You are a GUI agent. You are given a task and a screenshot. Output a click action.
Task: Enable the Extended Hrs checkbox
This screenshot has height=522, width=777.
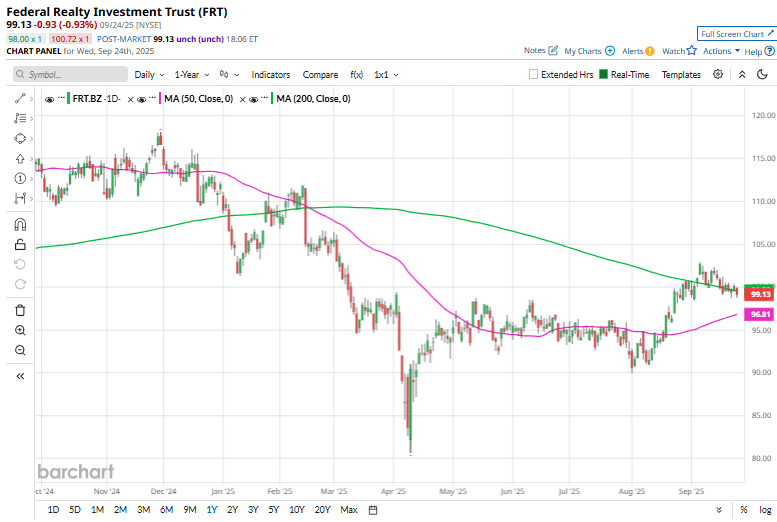(x=533, y=74)
